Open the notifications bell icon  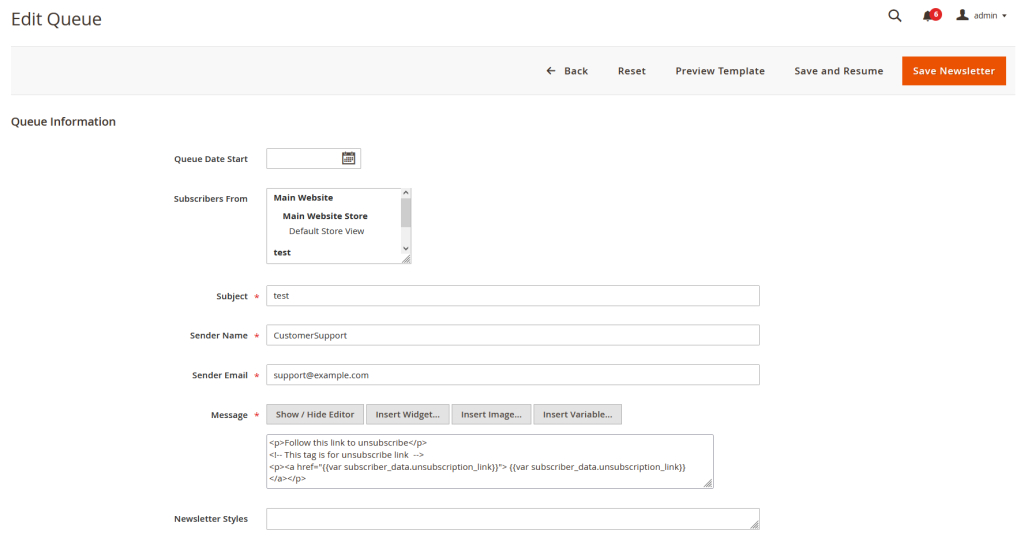(929, 16)
